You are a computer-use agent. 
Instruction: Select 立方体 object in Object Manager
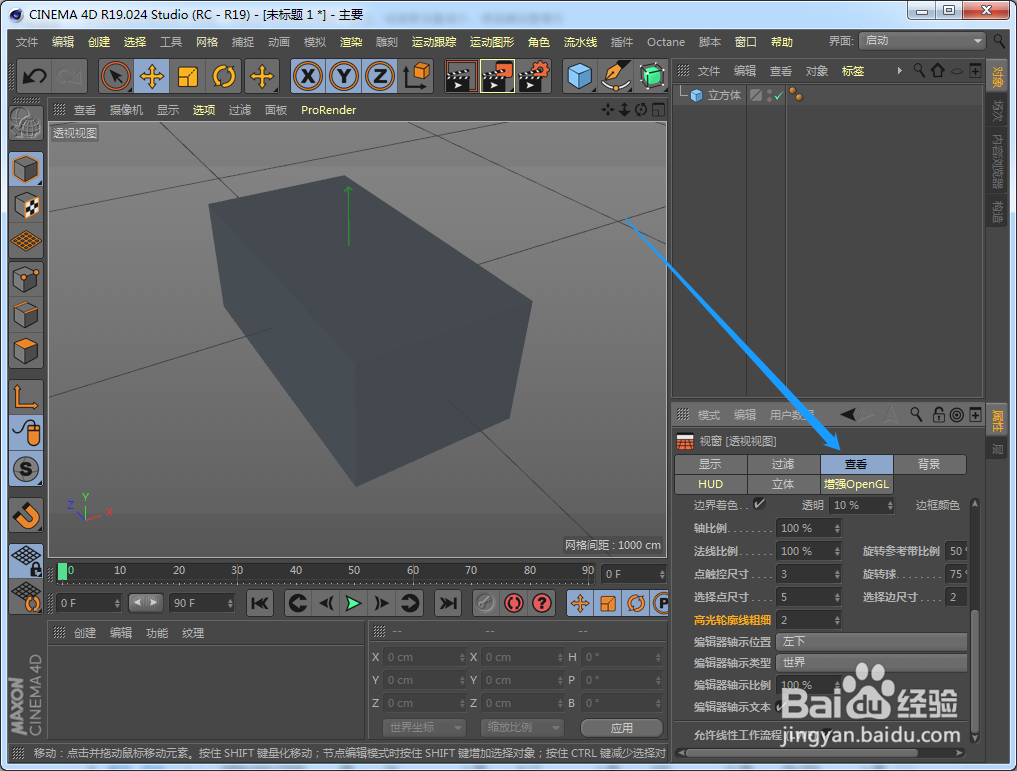pos(724,96)
